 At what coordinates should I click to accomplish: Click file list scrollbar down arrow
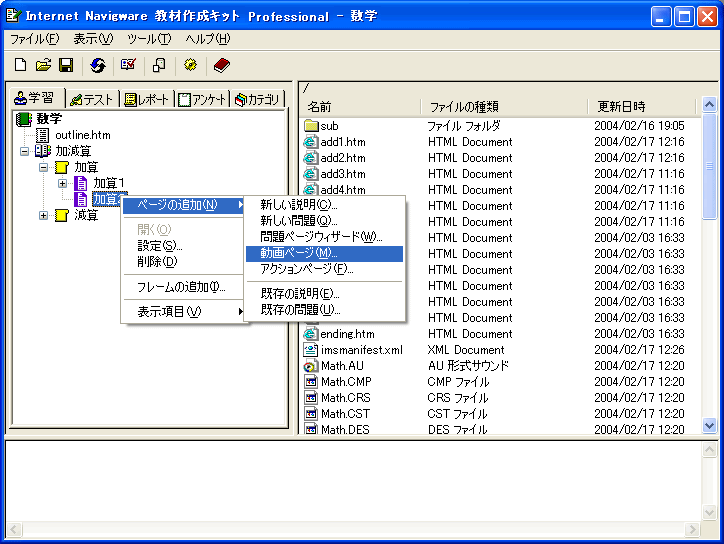tap(709, 425)
